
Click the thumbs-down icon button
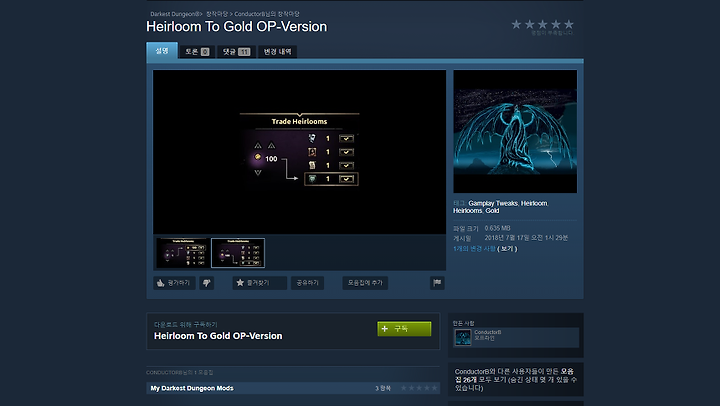207,283
